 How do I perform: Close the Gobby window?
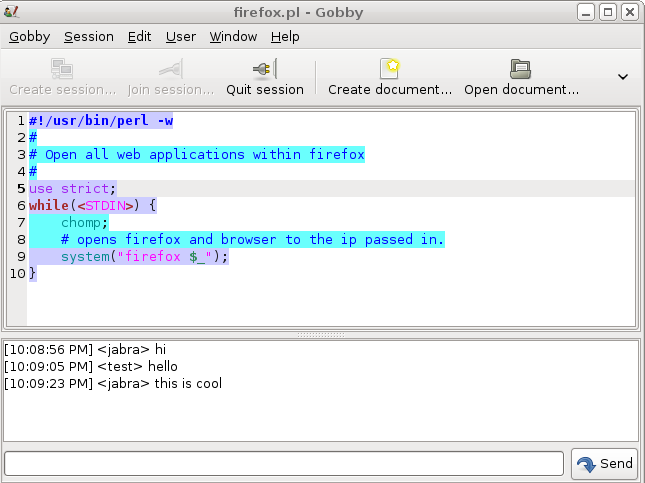tap(630, 12)
